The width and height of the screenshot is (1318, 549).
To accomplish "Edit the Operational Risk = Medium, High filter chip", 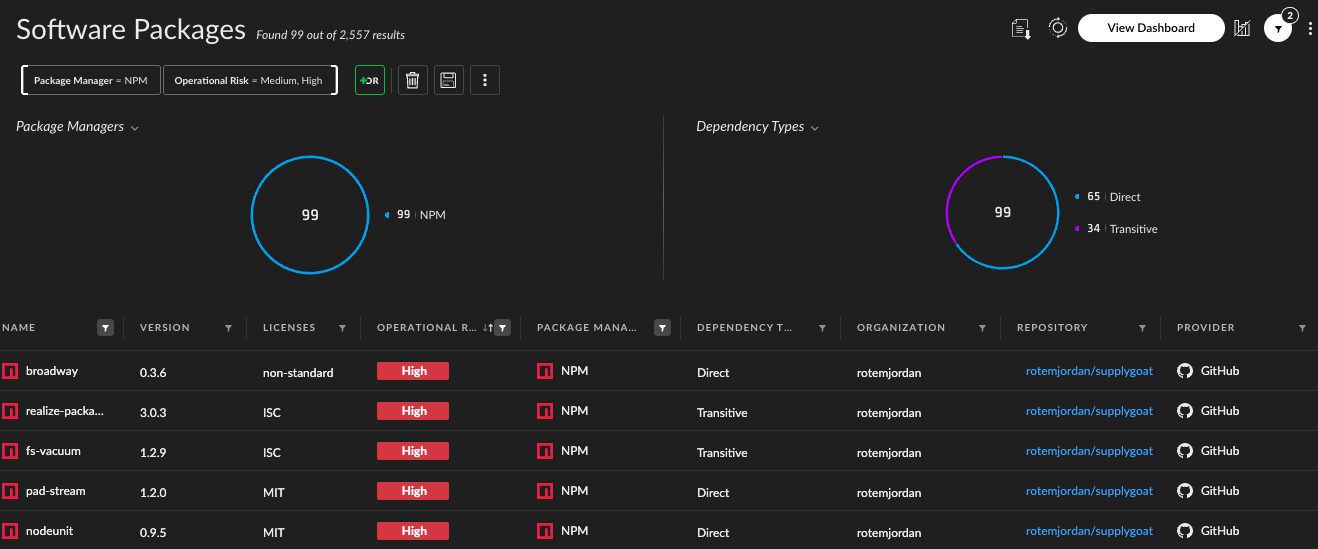I will [248, 81].
